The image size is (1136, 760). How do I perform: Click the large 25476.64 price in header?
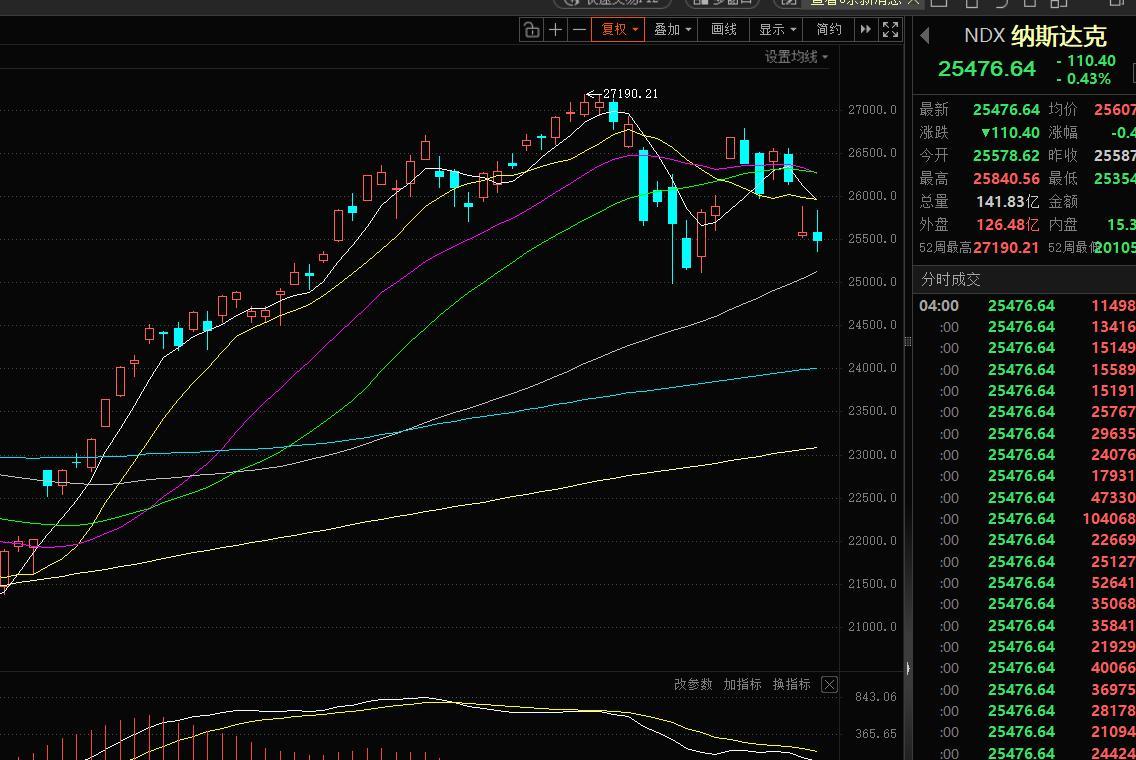coord(986,69)
